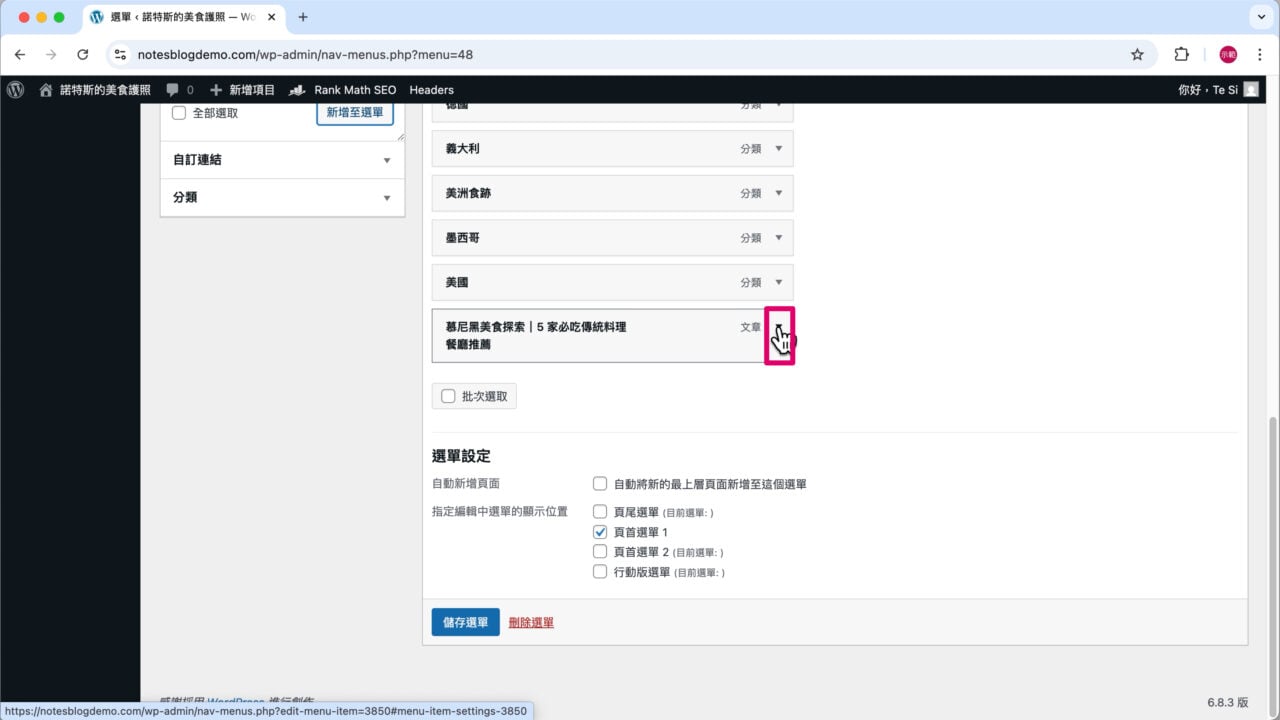Open the comments bubble icon showing 0
The width and height of the screenshot is (1280, 720).
[172, 90]
